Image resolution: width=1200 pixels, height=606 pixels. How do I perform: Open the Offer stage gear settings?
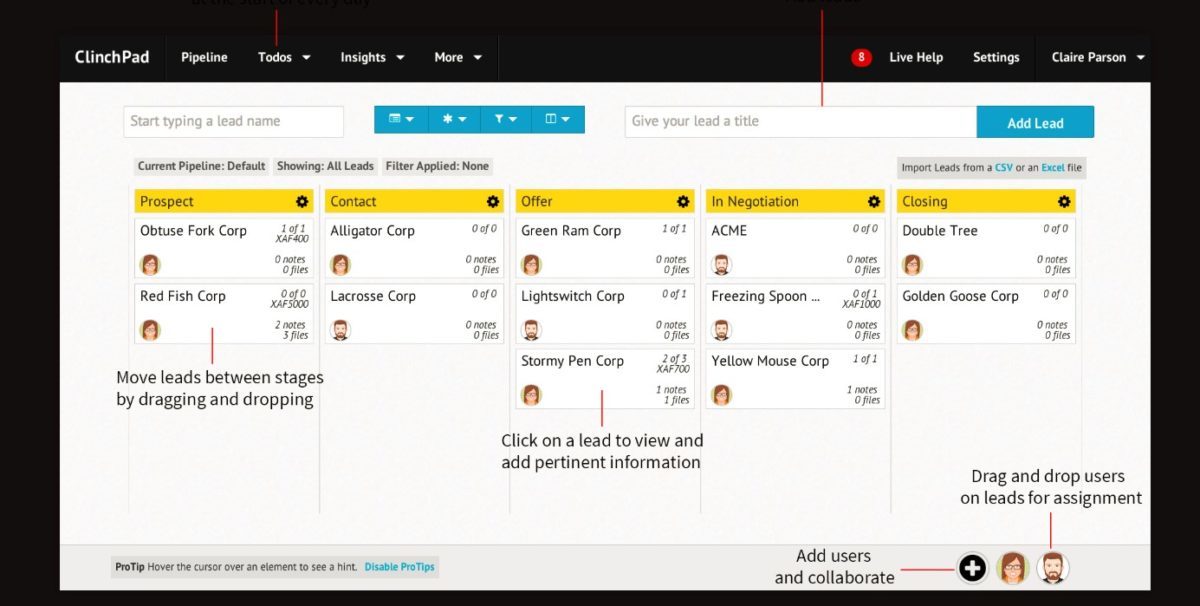(684, 200)
